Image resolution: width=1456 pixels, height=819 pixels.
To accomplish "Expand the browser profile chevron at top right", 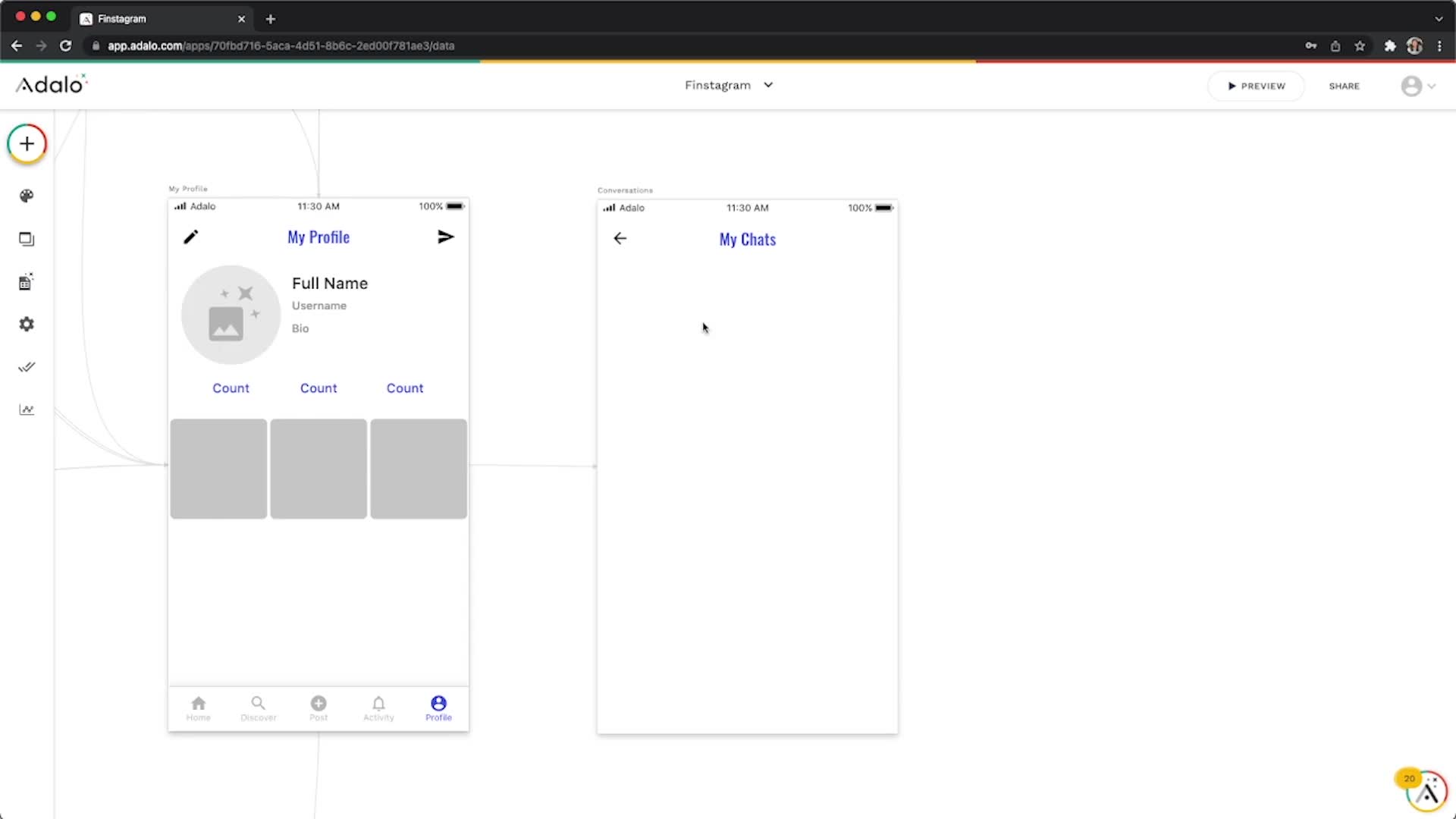I will [x=1438, y=18].
